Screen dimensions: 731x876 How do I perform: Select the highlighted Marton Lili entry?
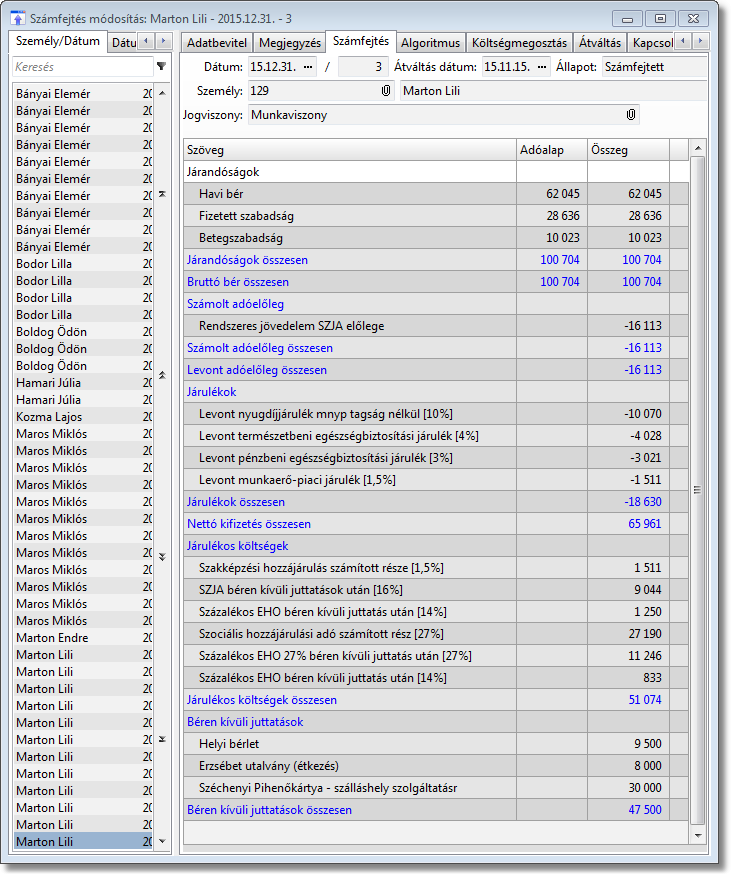click(x=83, y=841)
